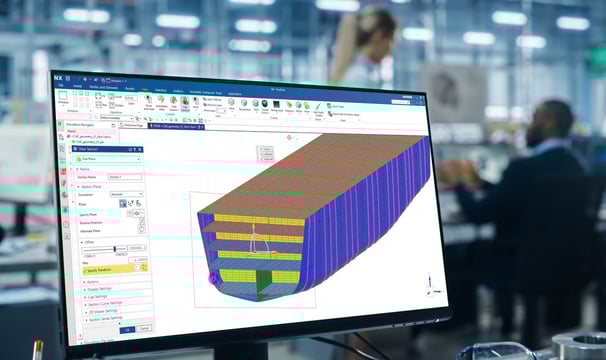Click the Immediate Hide ribbon icon

(x=162, y=103)
